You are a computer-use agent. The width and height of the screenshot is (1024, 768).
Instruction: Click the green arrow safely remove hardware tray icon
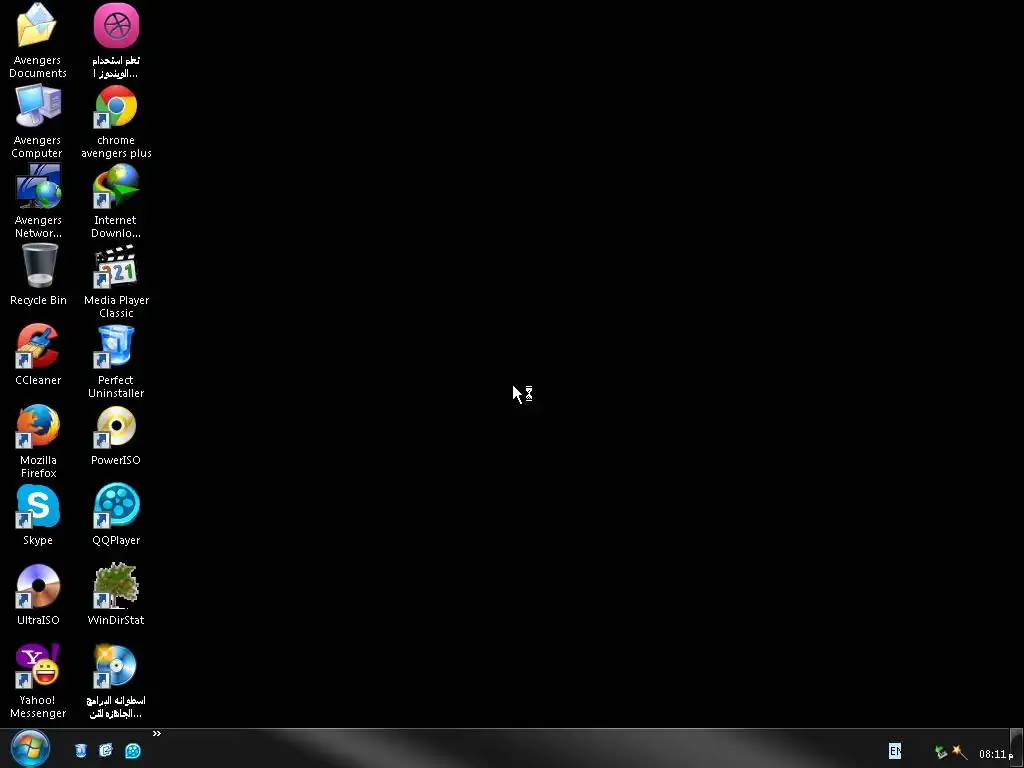point(940,752)
